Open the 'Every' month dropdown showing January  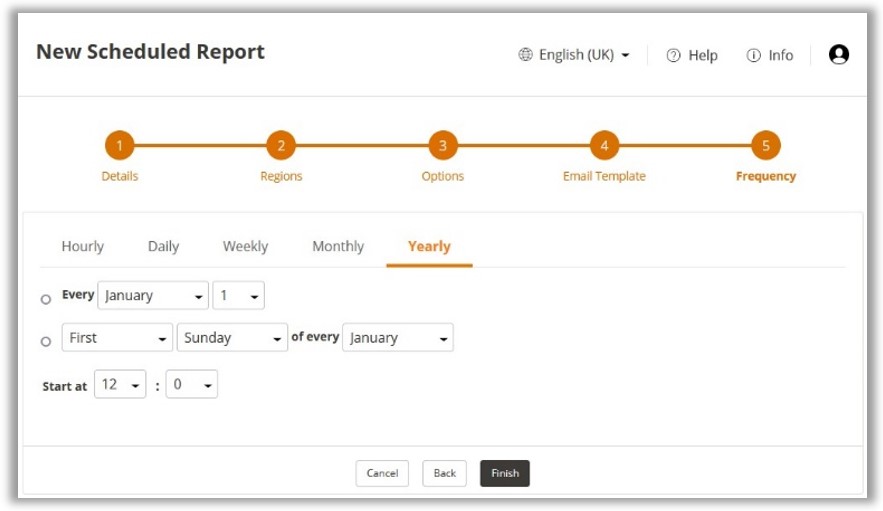pos(153,296)
